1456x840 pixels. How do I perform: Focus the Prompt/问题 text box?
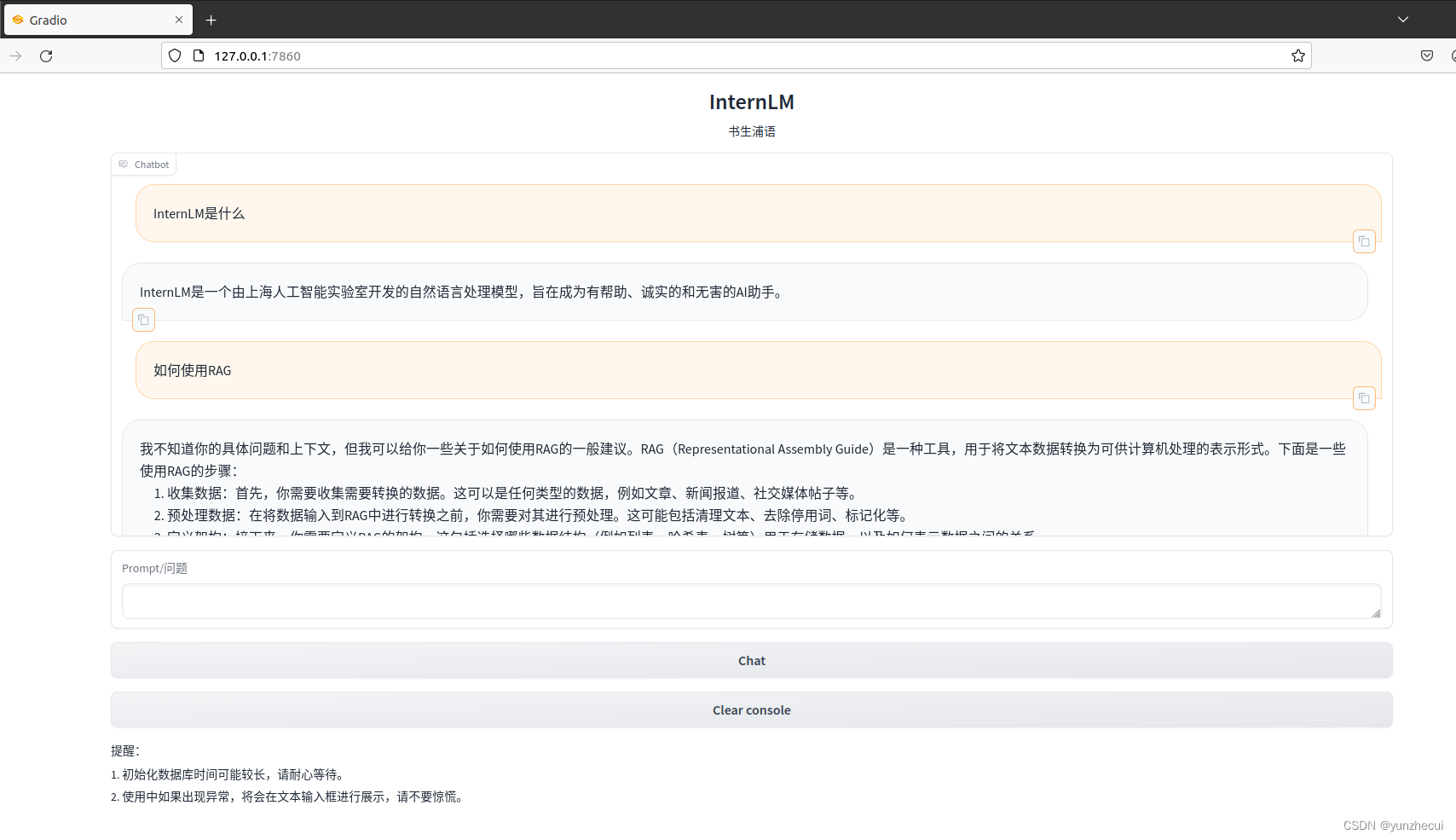pos(752,601)
